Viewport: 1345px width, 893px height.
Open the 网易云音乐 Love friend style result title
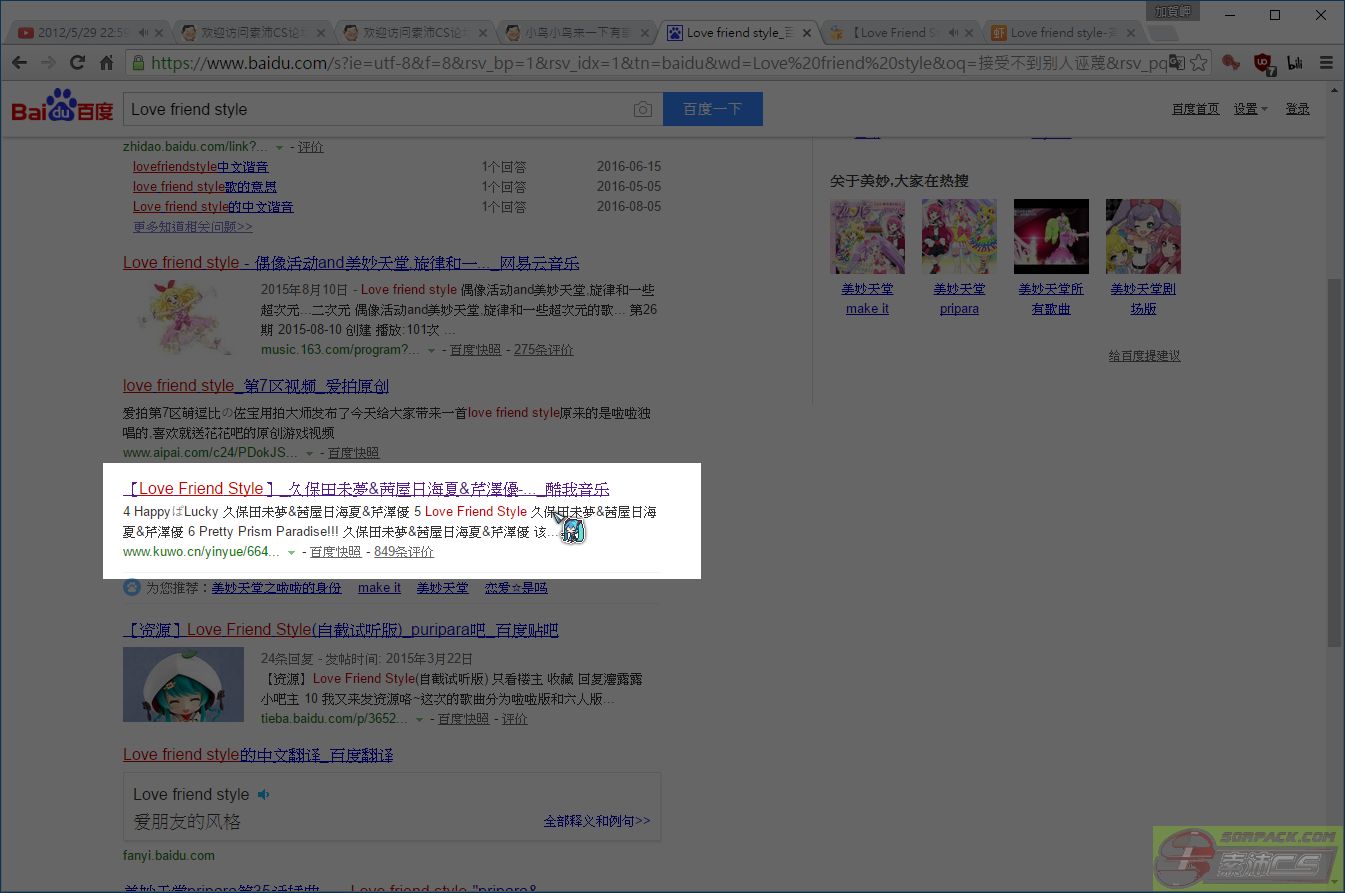coord(351,263)
